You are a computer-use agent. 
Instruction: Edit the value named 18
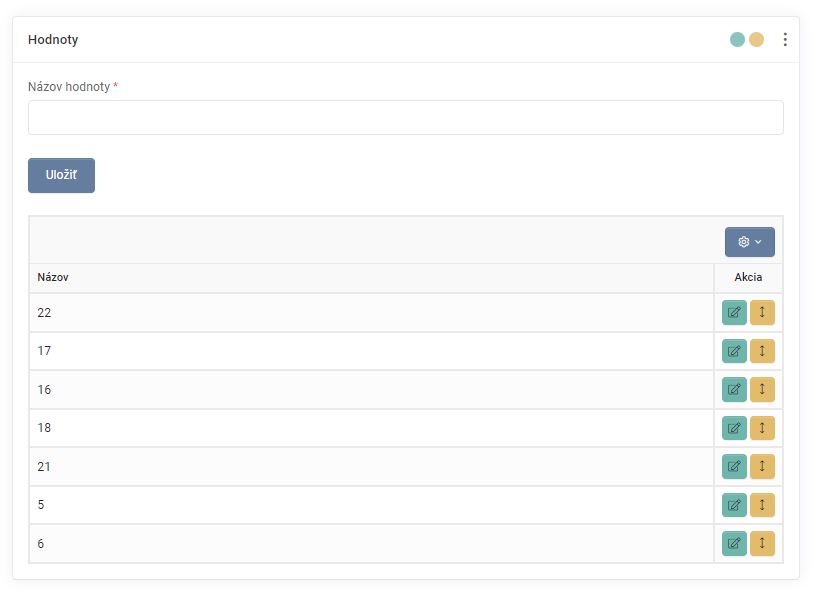click(734, 428)
